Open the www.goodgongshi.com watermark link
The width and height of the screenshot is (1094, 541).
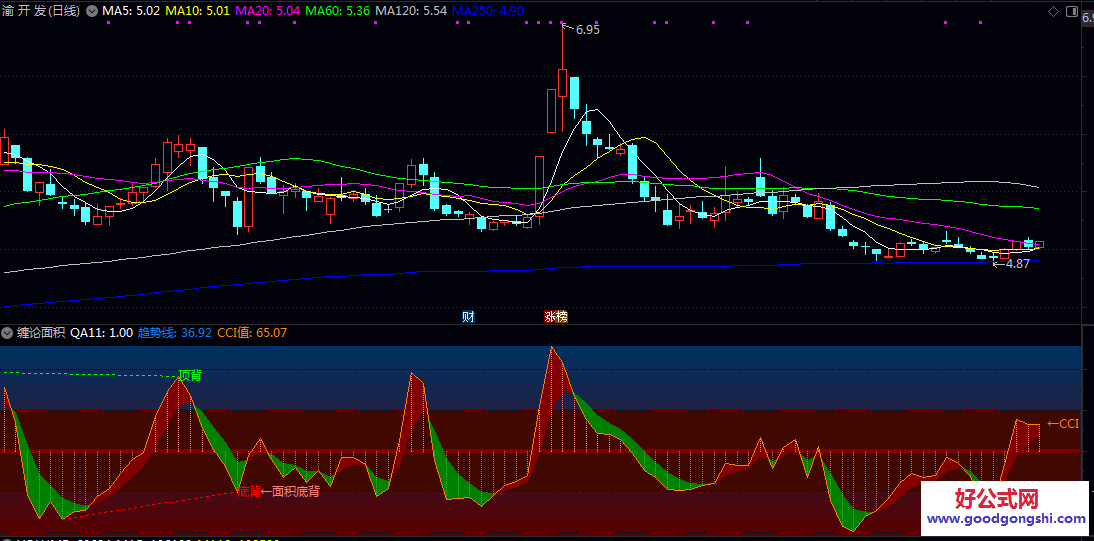(x=1005, y=519)
